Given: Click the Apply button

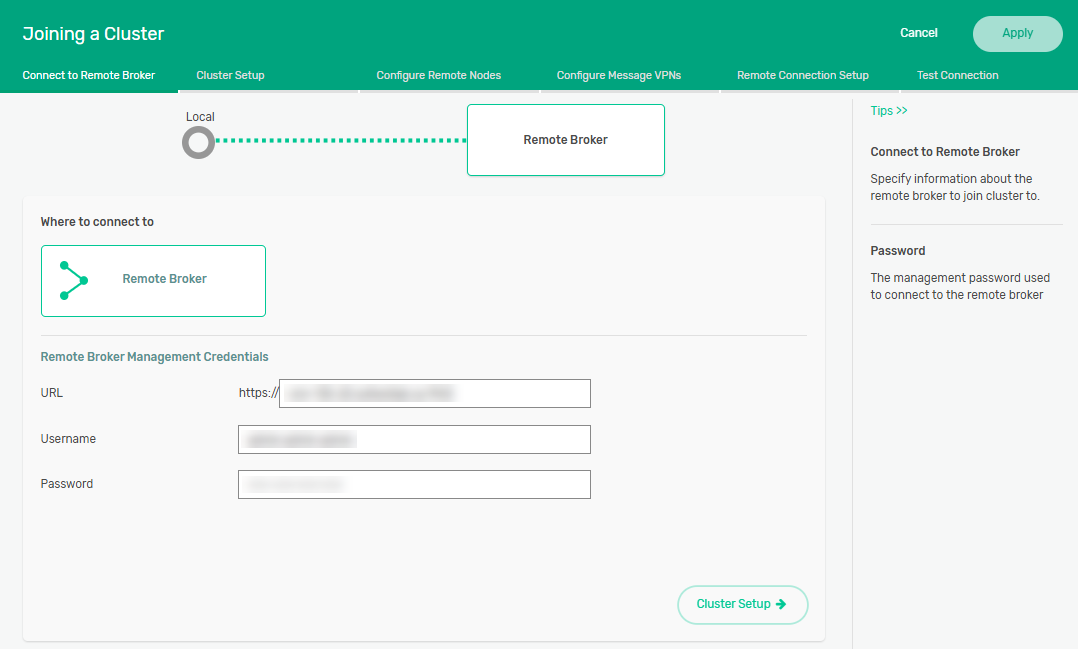Looking at the screenshot, I should [1017, 33].
